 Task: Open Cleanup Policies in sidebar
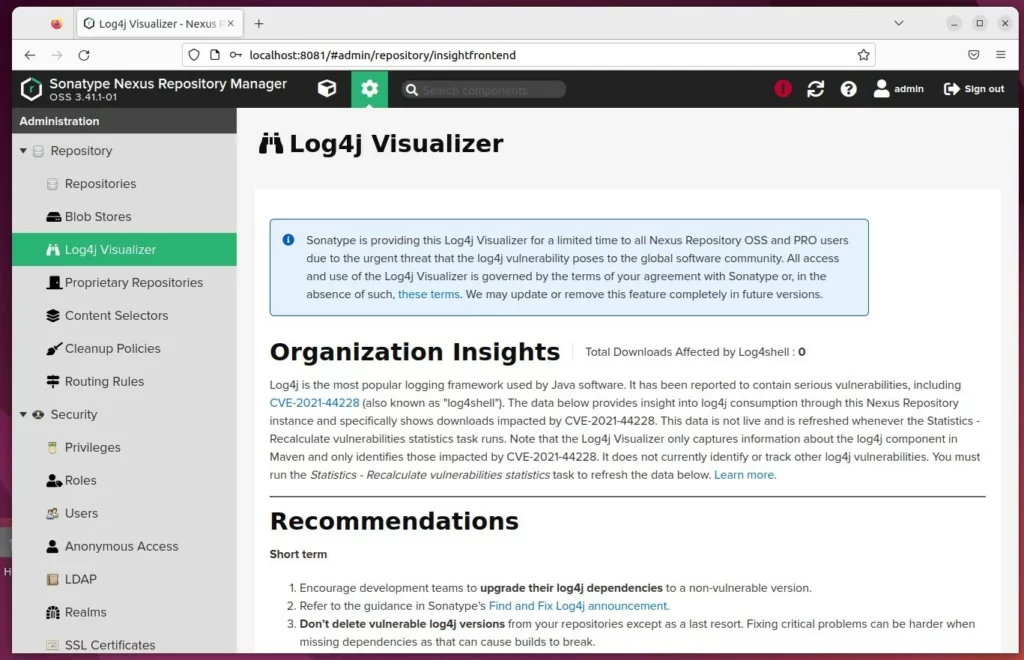click(112, 349)
